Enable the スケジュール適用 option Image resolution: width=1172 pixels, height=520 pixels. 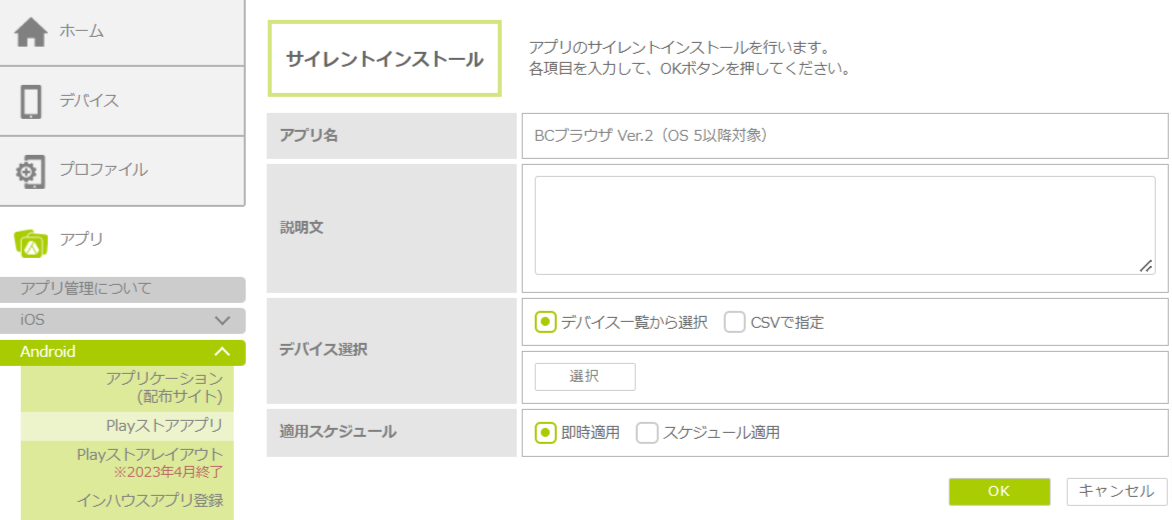(x=647, y=433)
